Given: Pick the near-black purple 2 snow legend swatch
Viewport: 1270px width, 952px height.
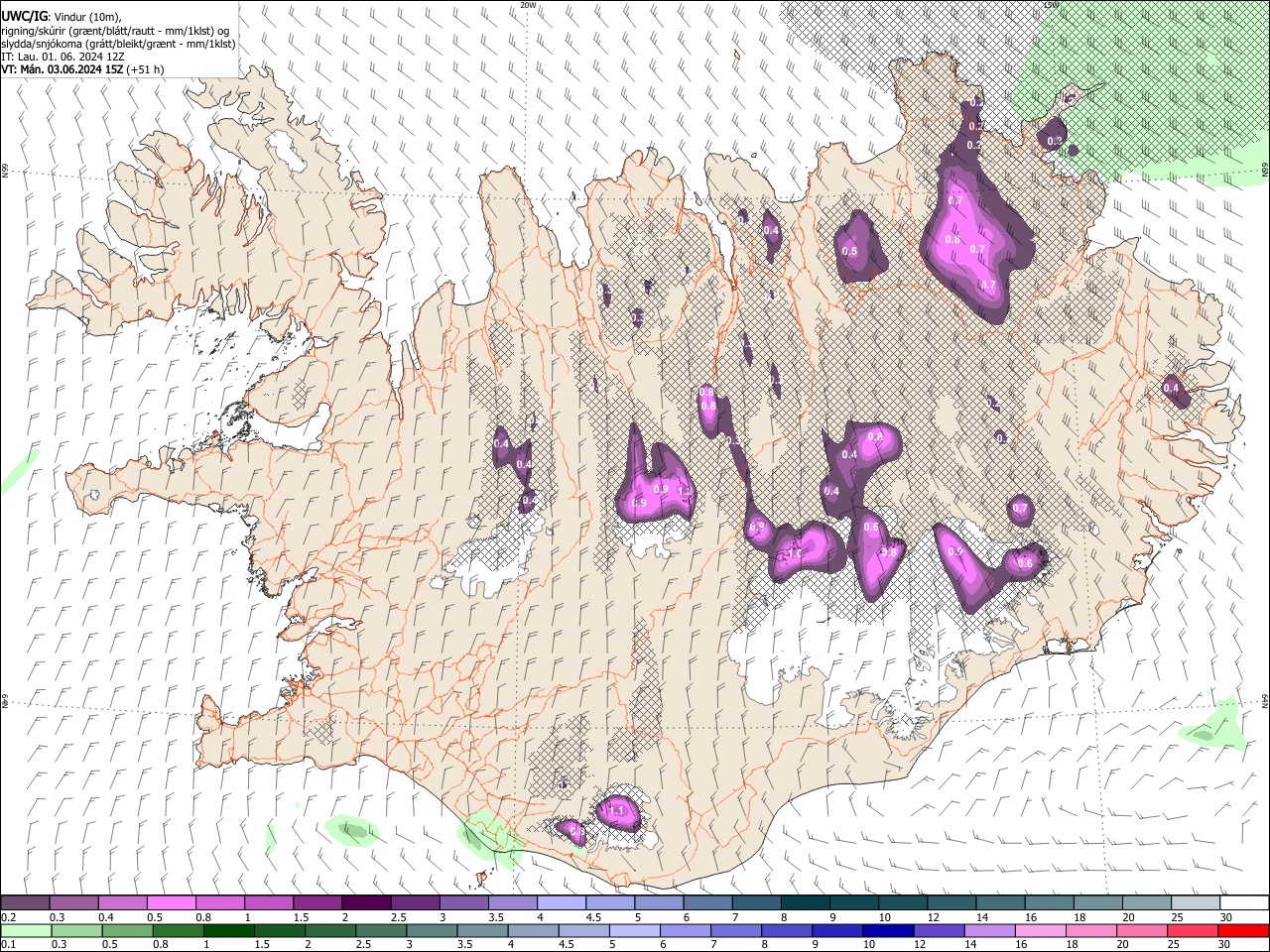Looking at the screenshot, I should (366, 903).
